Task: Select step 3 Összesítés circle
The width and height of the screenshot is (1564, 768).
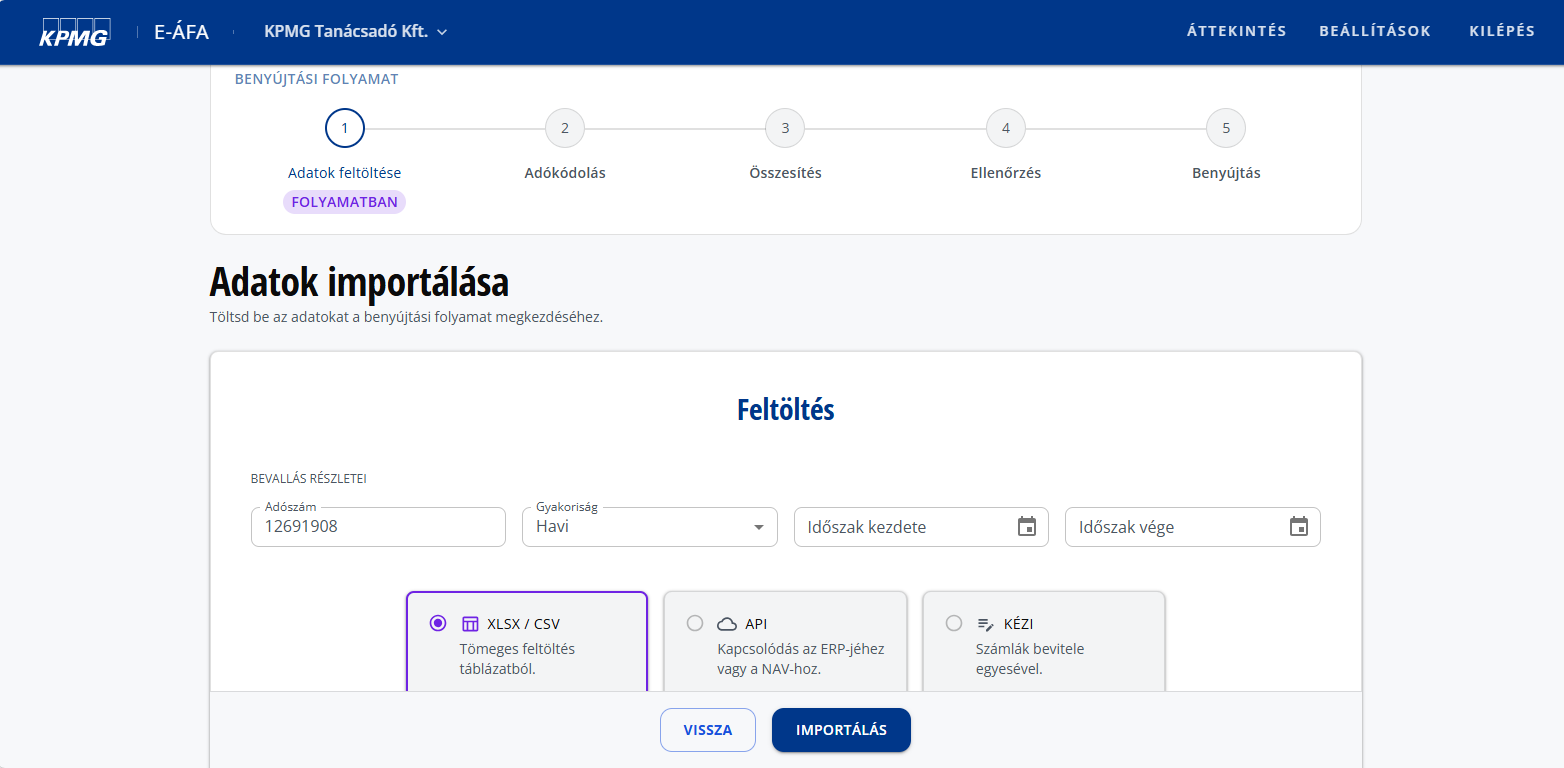Action: click(x=785, y=128)
